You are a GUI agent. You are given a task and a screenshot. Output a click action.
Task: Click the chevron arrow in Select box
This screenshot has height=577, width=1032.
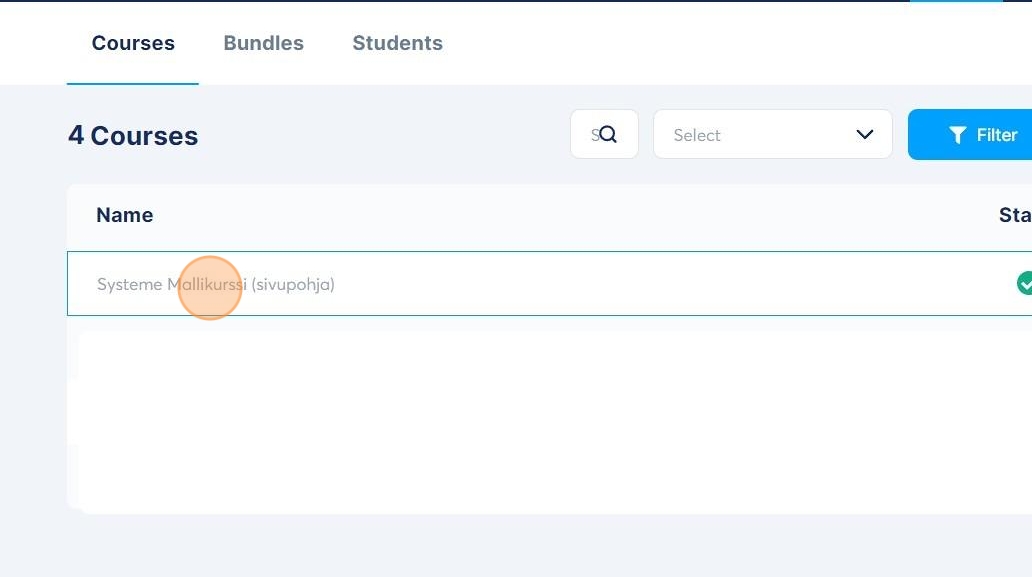click(865, 135)
